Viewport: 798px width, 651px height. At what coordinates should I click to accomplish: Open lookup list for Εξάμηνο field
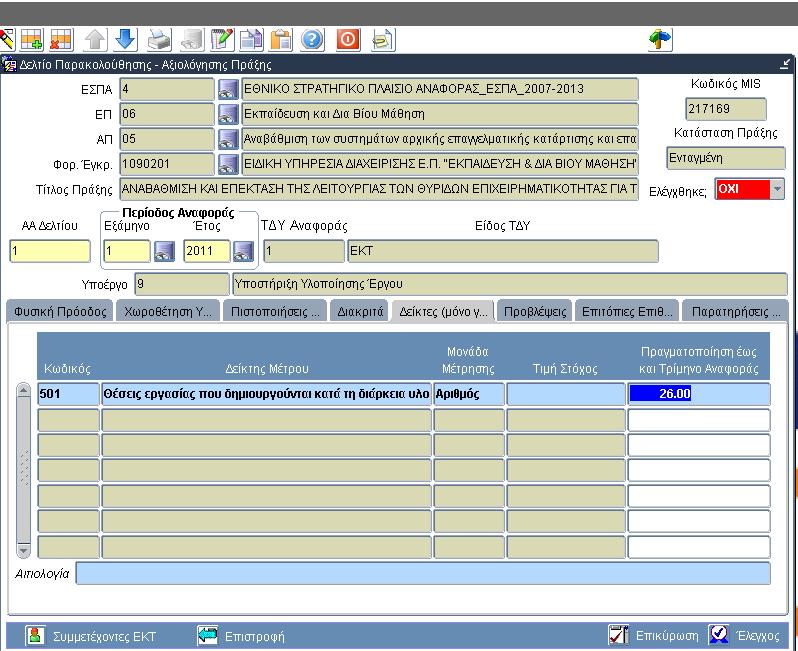pyautogui.click(x=164, y=251)
